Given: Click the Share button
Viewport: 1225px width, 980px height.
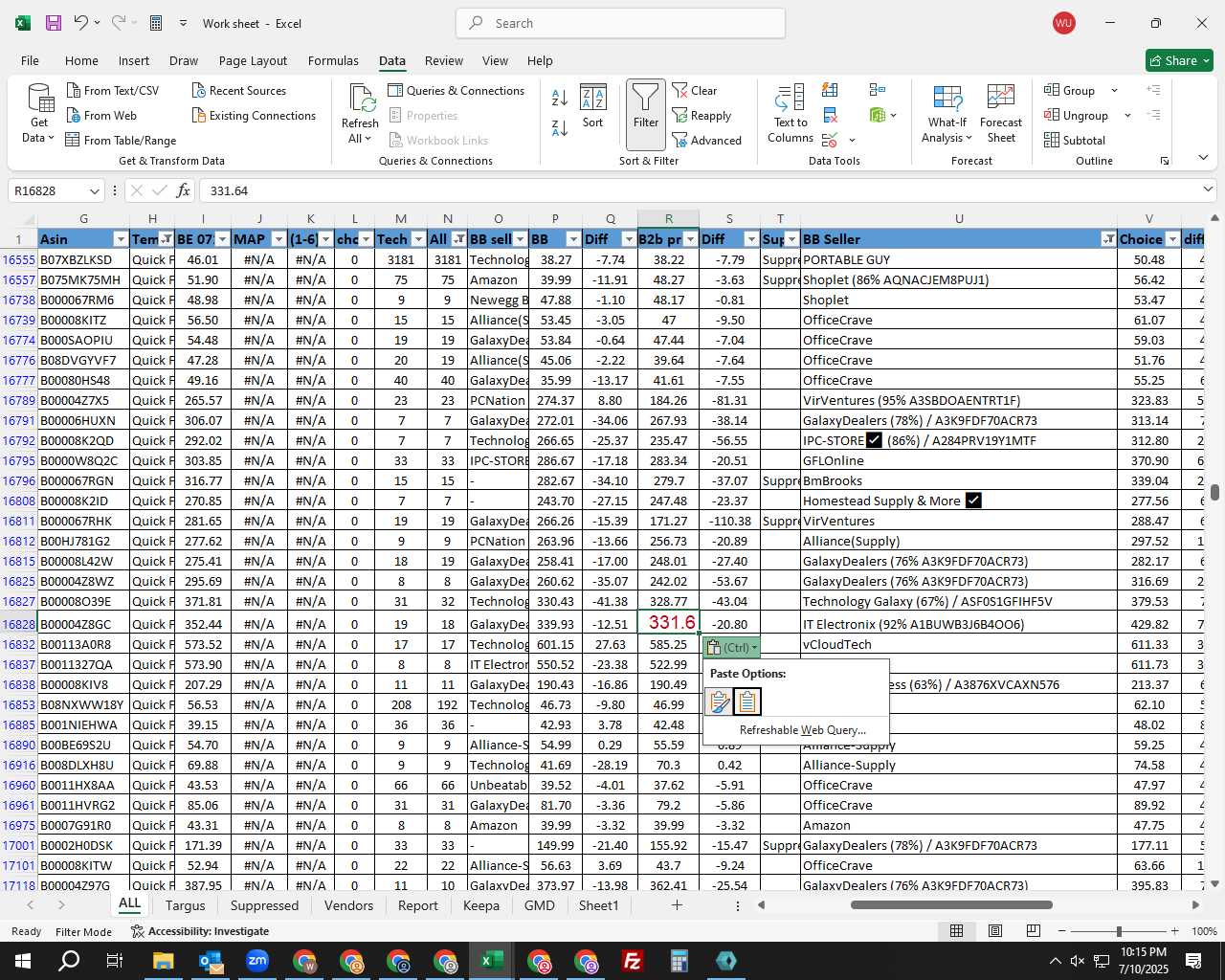Looking at the screenshot, I should (x=1179, y=60).
